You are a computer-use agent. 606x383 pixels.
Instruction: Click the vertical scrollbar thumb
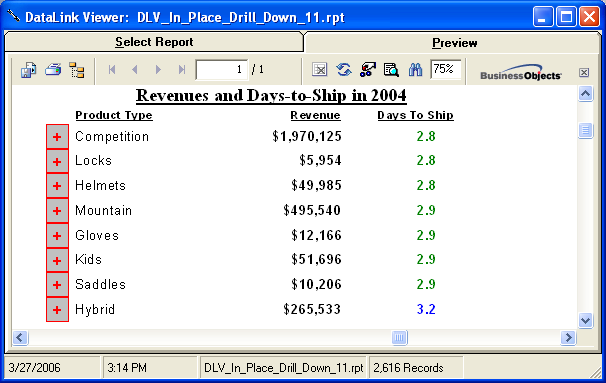click(586, 130)
